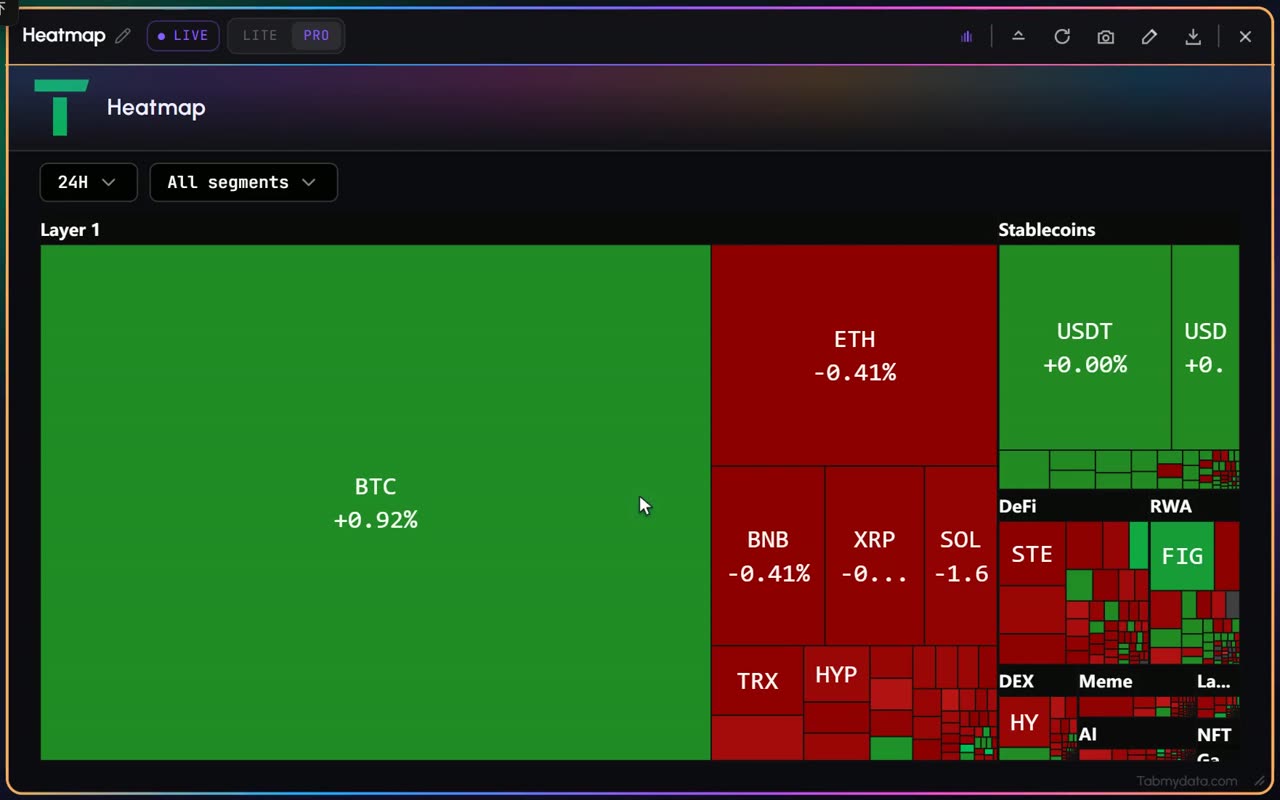Click the DeFi segment label
1280x800 pixels.
pos(1017,506)
